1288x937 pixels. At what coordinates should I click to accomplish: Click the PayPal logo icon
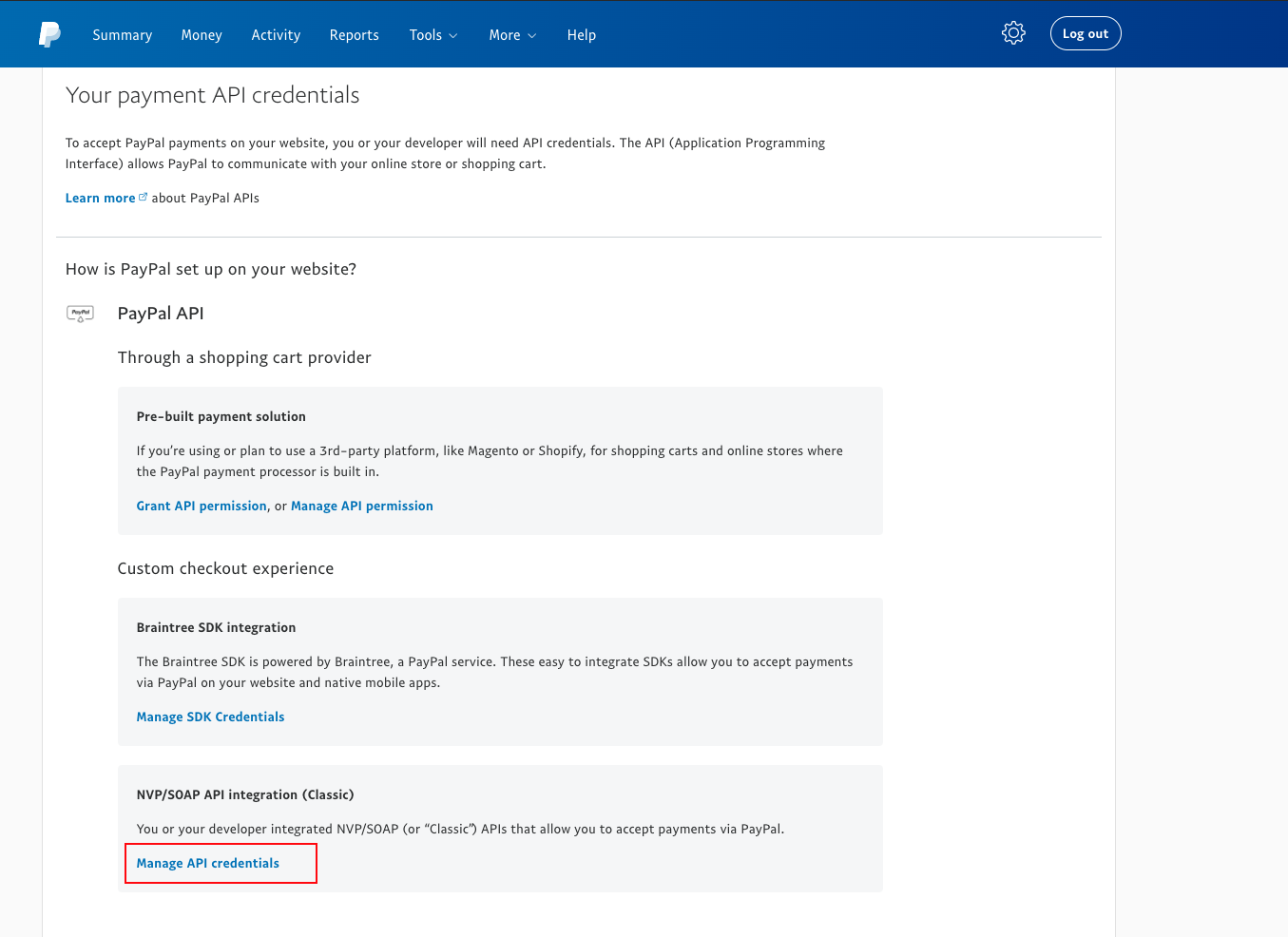(49, 34)
